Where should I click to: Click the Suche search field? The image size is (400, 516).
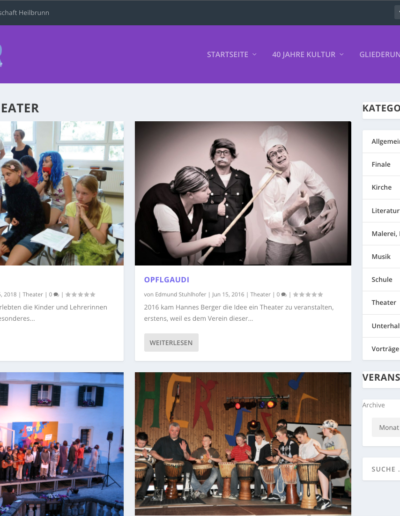coord(381,469)
